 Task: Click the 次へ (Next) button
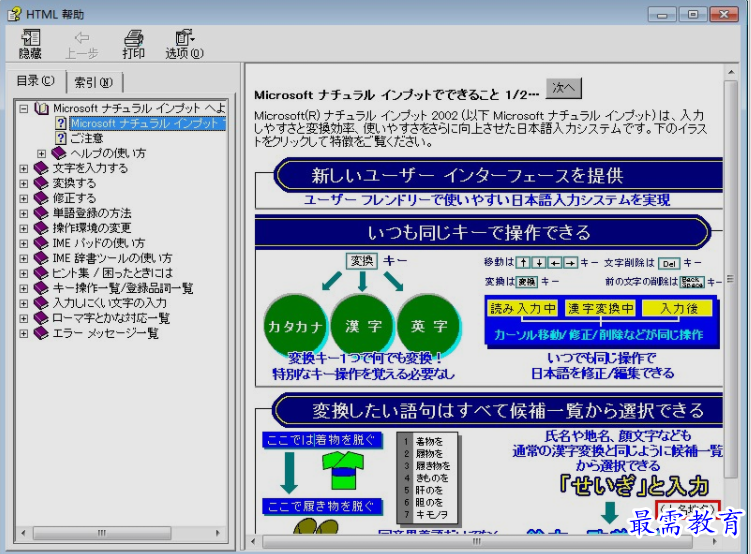(x=564, y=88)
